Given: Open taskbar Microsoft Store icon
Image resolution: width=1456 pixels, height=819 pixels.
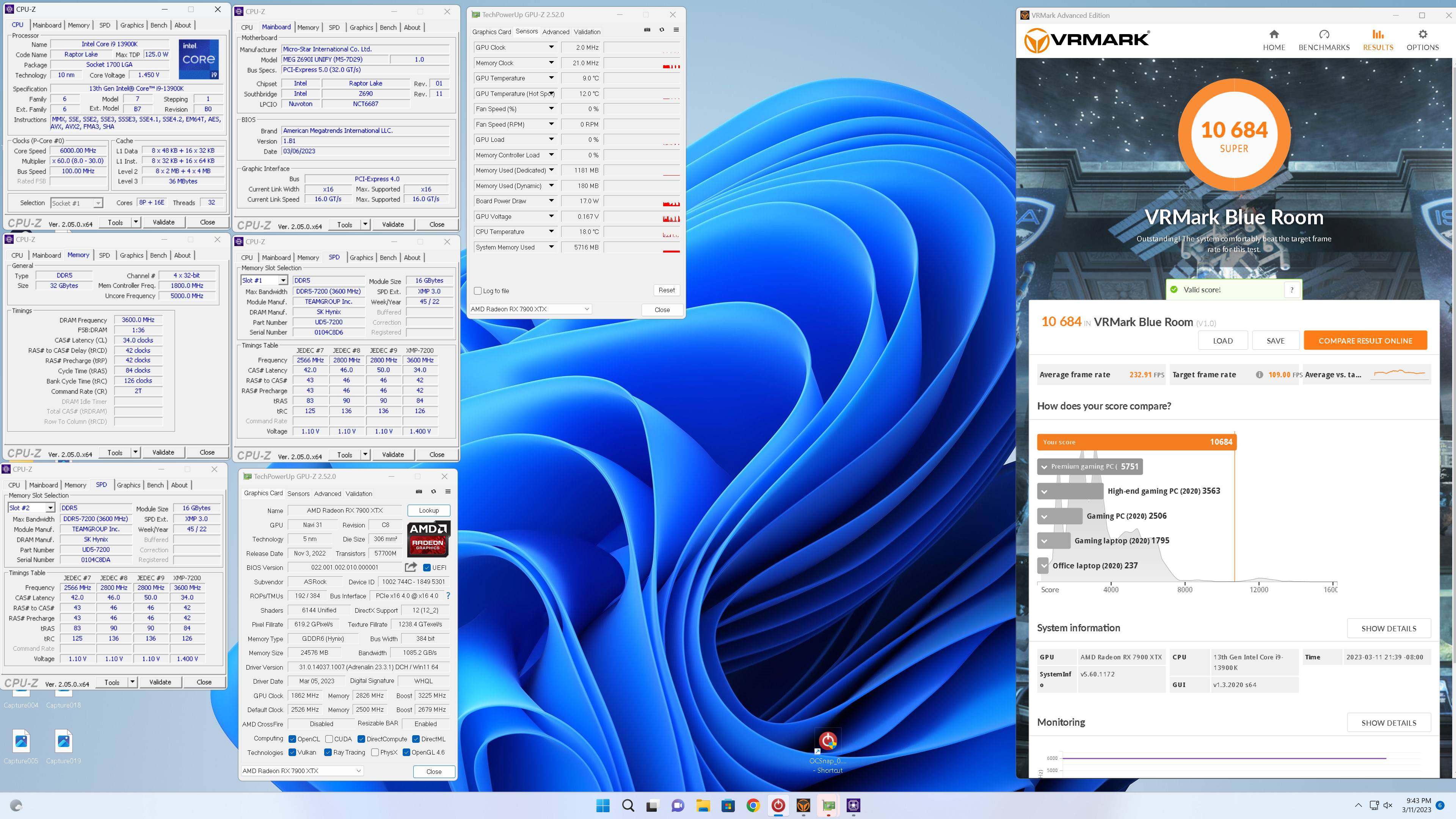Looking at the screenshot, I should (728, 805).
